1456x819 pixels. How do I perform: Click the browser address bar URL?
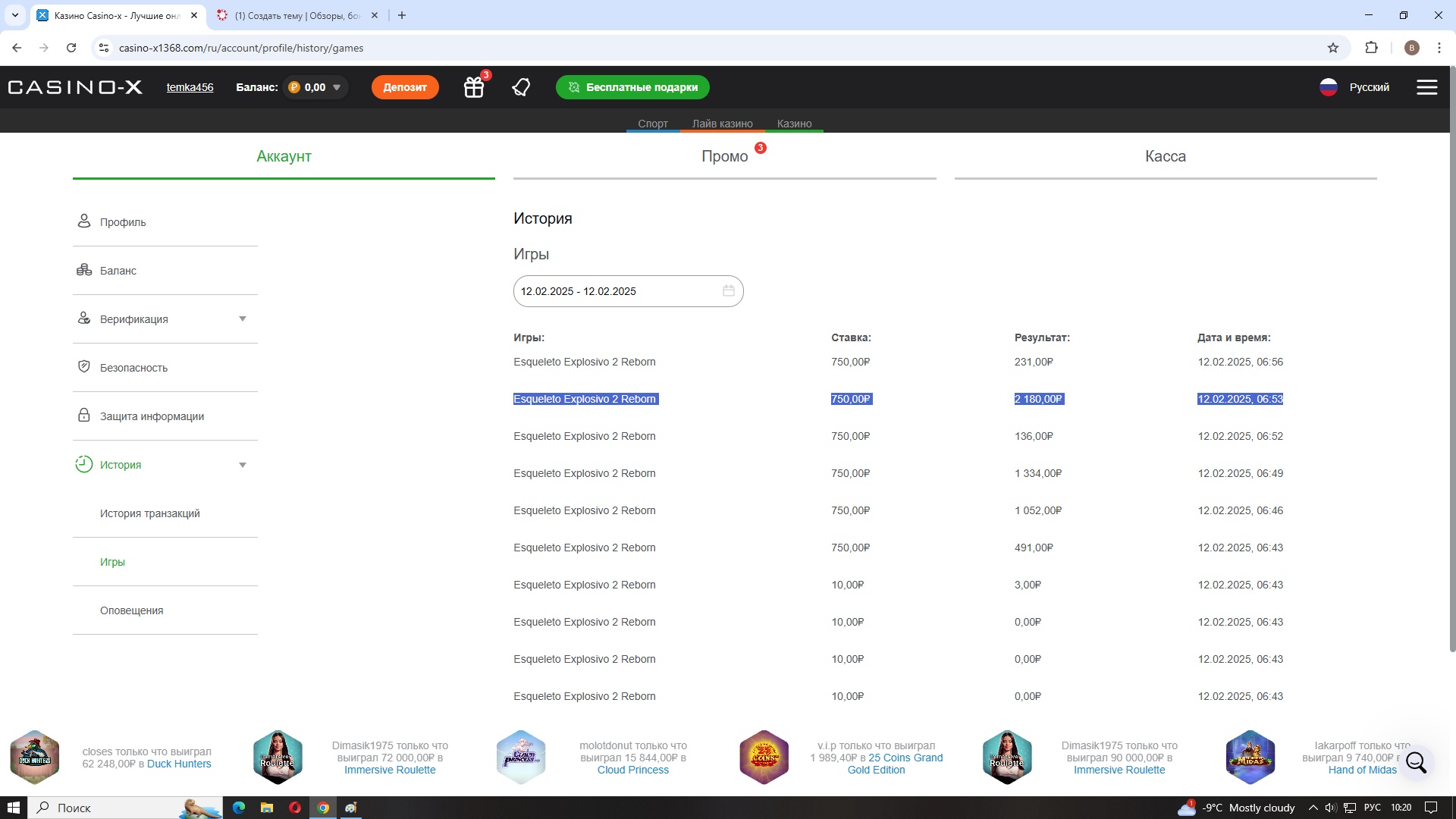(x=241, y=48)
